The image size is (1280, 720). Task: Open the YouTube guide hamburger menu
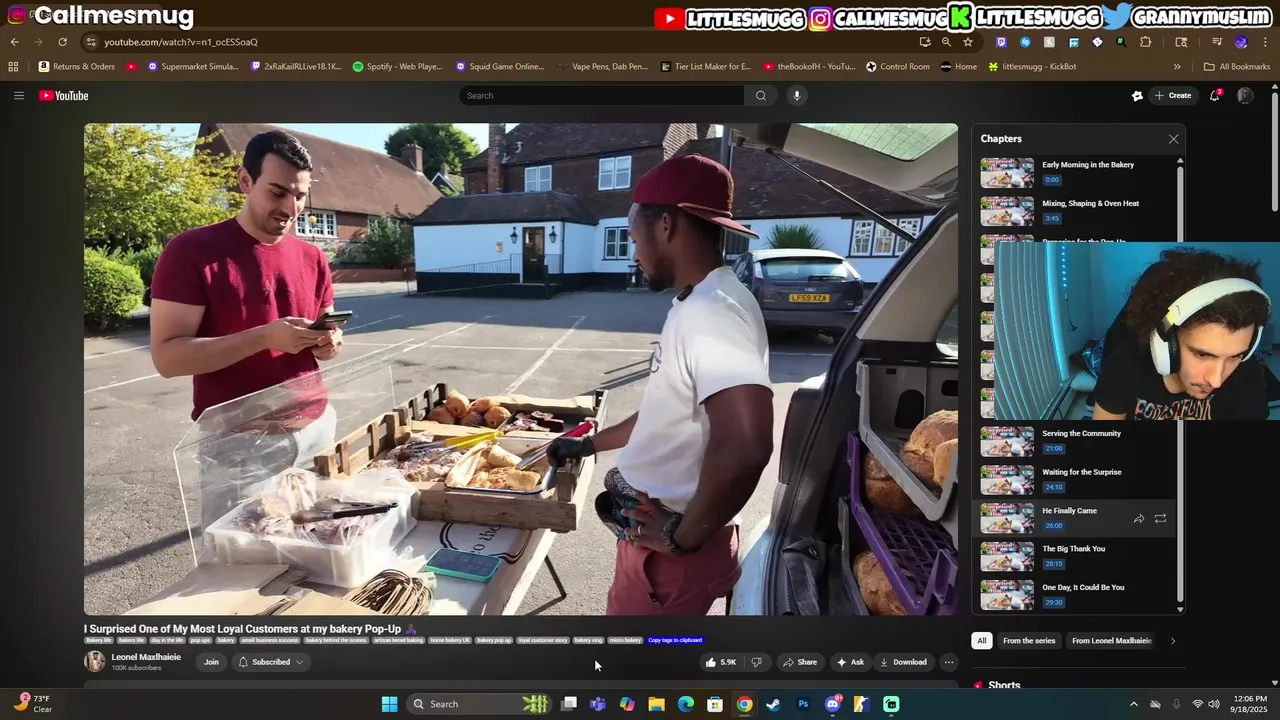(18, 96)
